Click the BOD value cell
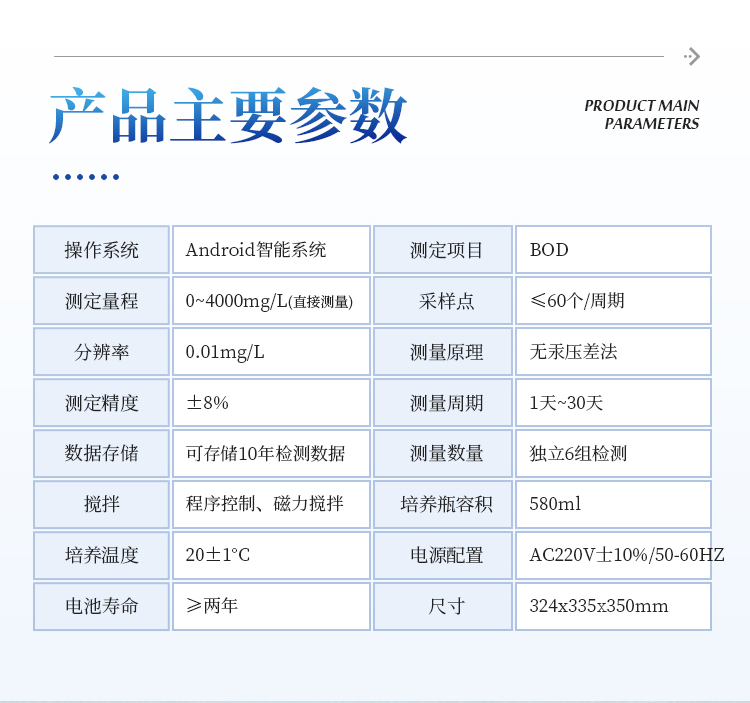The width and height of the screenshot is (750, 703). (x=613, y=250)
